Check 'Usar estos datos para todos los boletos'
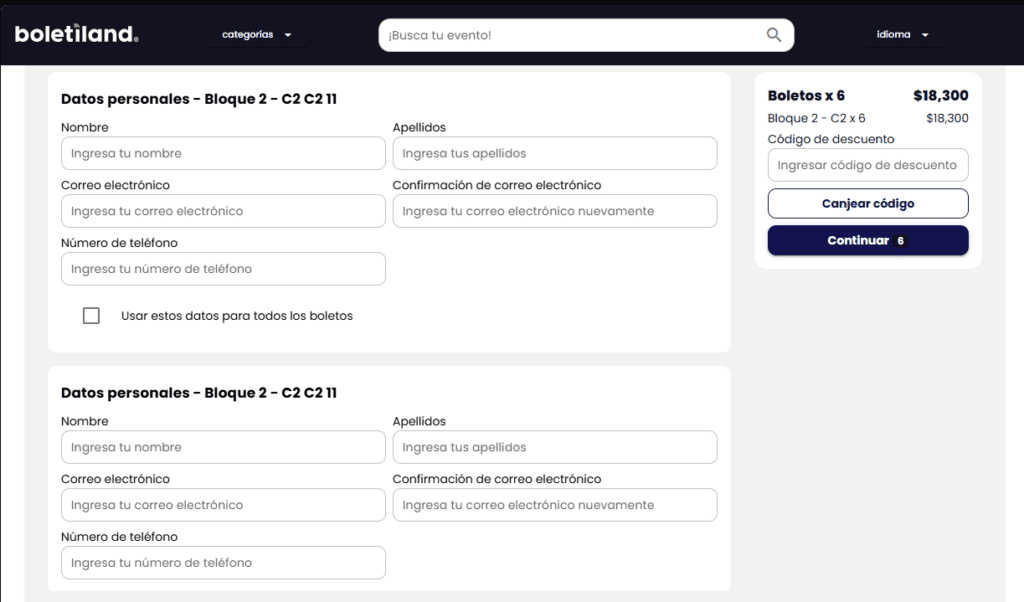 point(91,316)
